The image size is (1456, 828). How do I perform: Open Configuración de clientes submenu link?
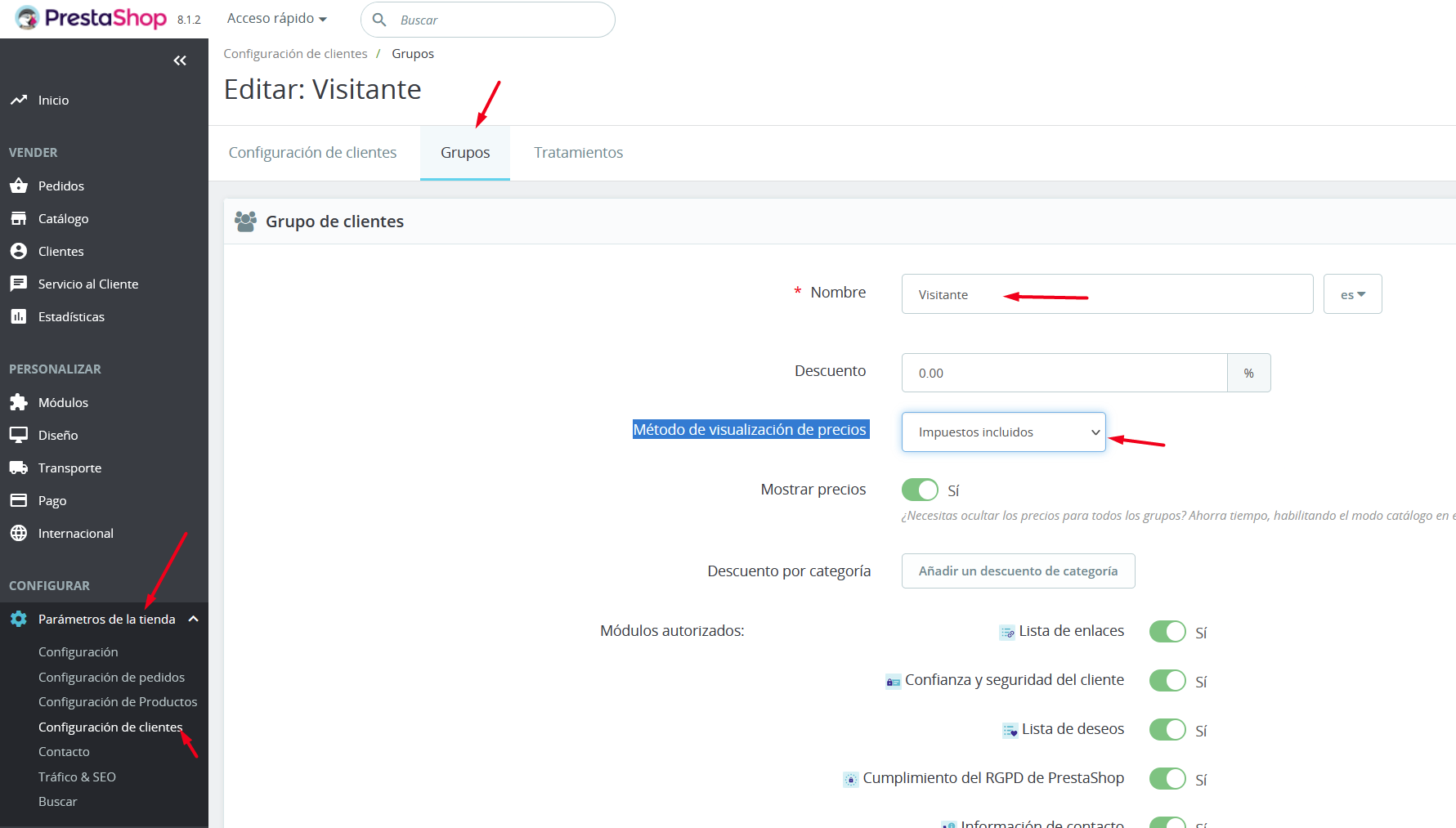click(x=110, y=727)
